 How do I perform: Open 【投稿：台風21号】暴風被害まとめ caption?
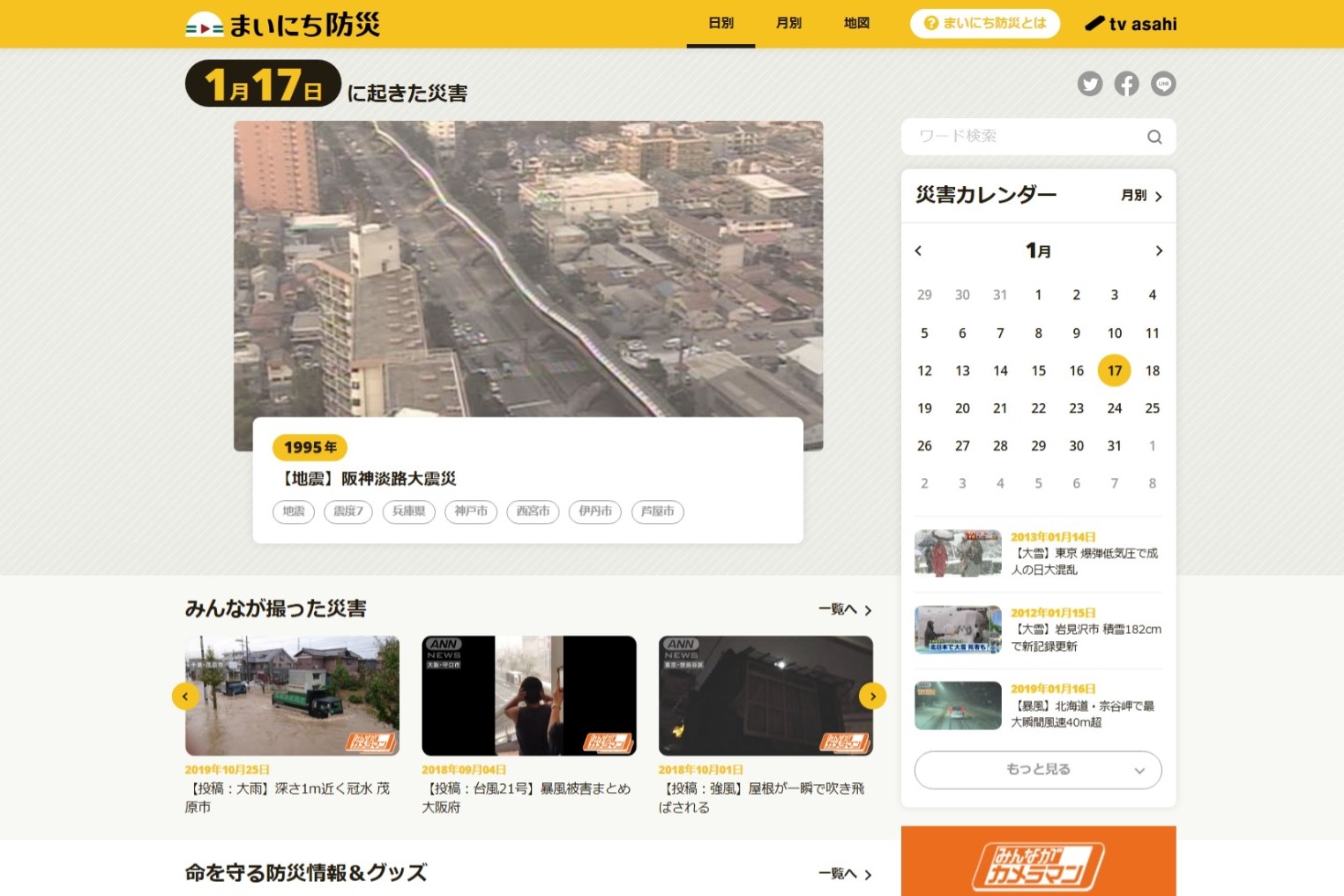(x=526, y=798)
